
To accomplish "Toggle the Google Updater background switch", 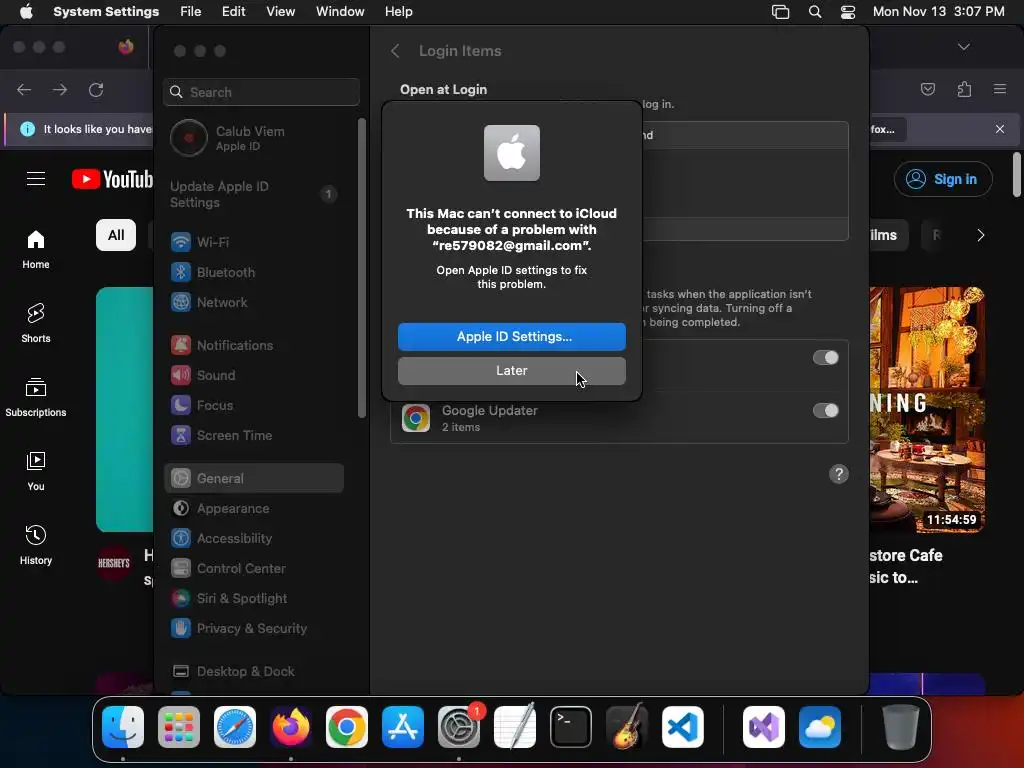I will [825, 410].
